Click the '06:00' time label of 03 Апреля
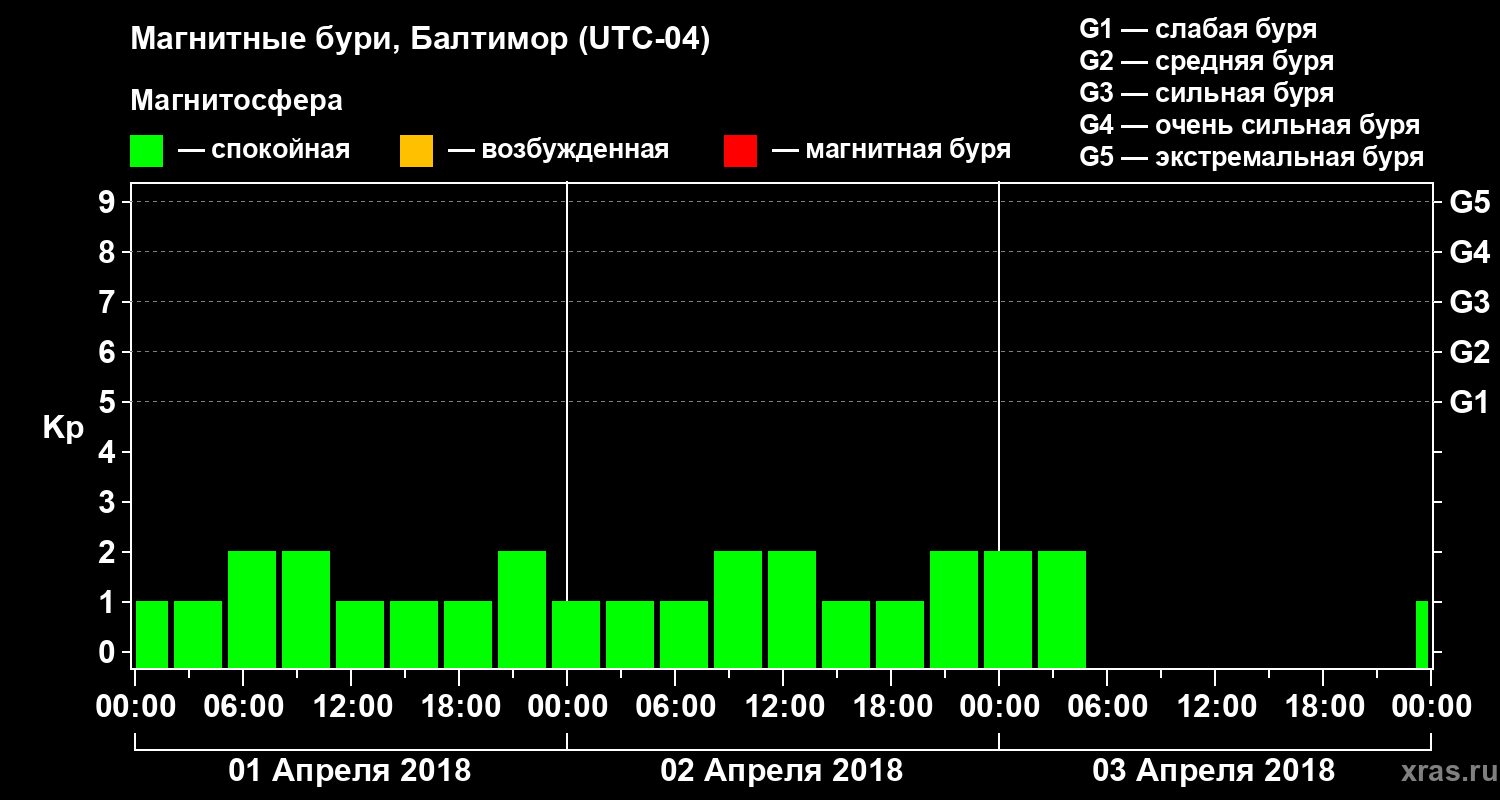 [x=1107, y=707]
